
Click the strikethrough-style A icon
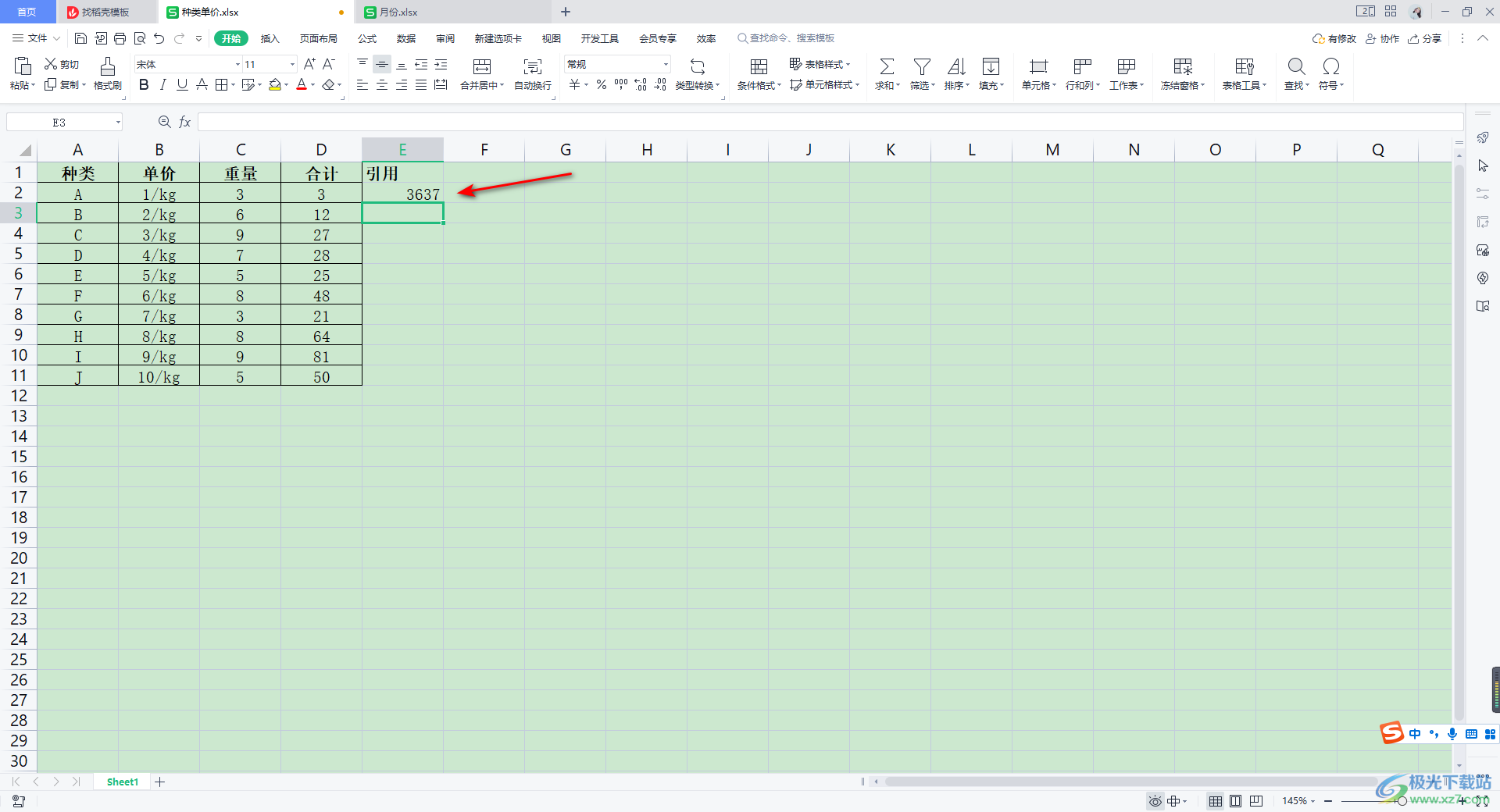(x=202, y=84)
